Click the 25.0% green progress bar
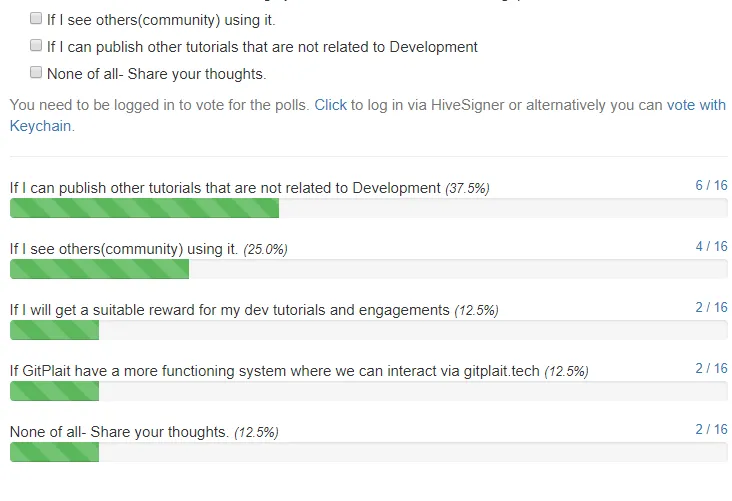Screen dimensions: 732x501 tap(99, 269)
